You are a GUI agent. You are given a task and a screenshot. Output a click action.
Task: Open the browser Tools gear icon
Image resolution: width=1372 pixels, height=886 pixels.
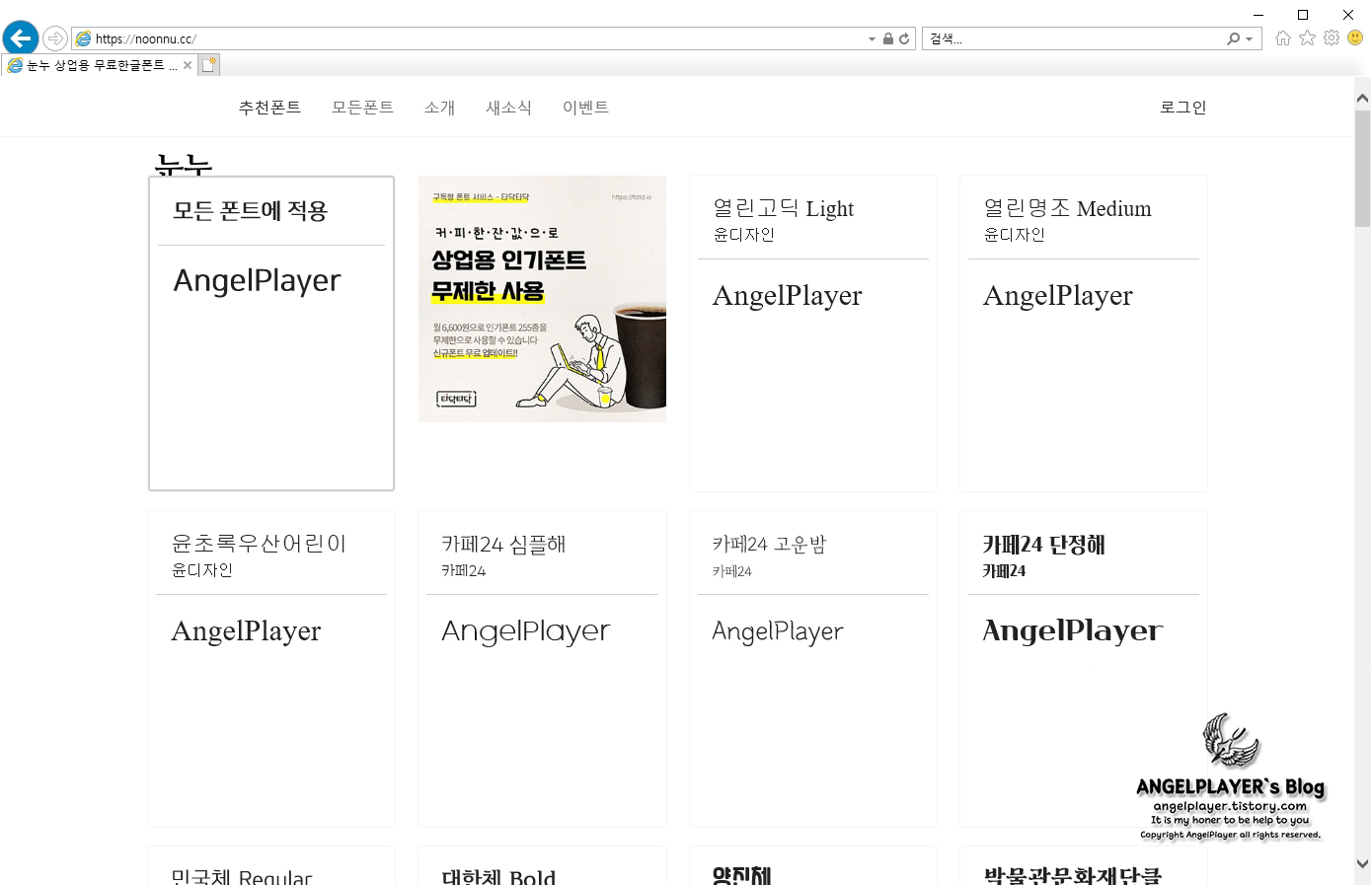click(x=1332, y=37)
